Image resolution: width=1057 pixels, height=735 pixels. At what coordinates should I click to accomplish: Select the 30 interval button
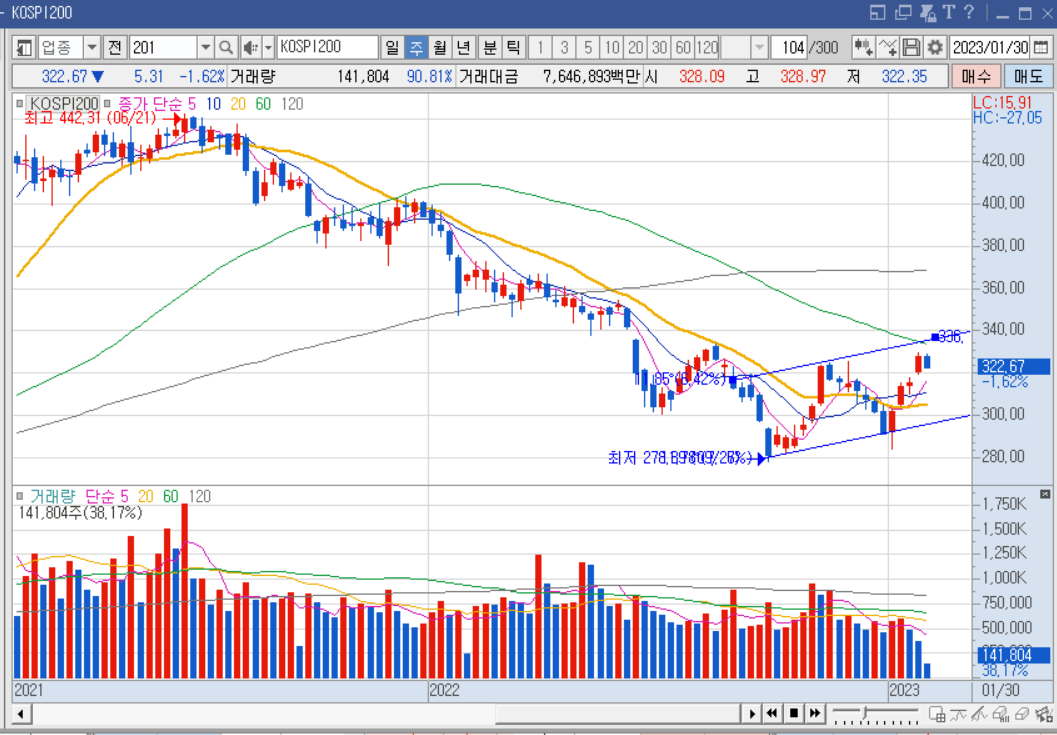659,47
